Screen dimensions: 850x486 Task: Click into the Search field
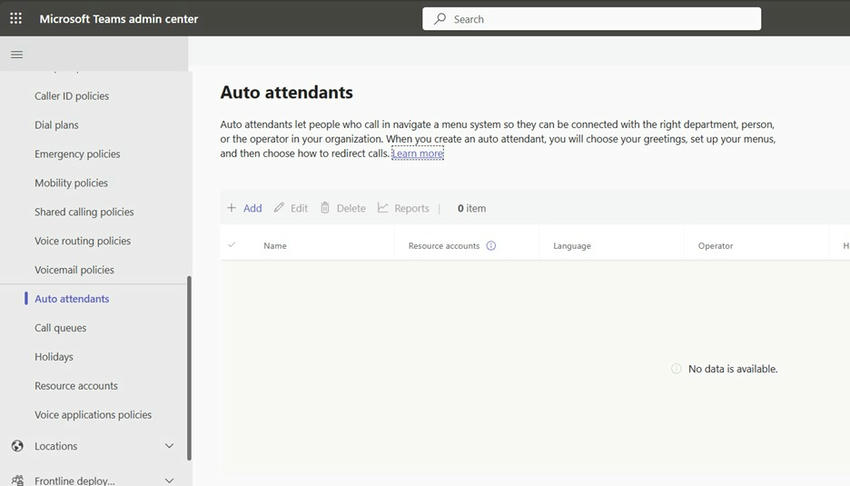[591, 19]
